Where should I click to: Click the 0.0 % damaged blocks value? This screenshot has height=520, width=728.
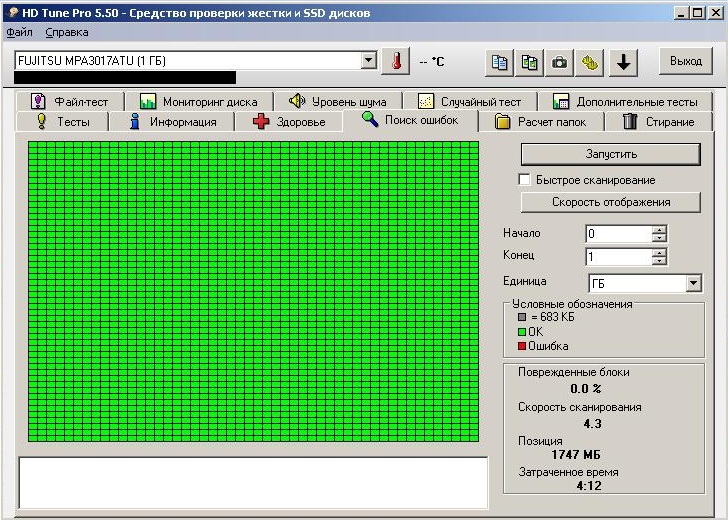(585, 389)
